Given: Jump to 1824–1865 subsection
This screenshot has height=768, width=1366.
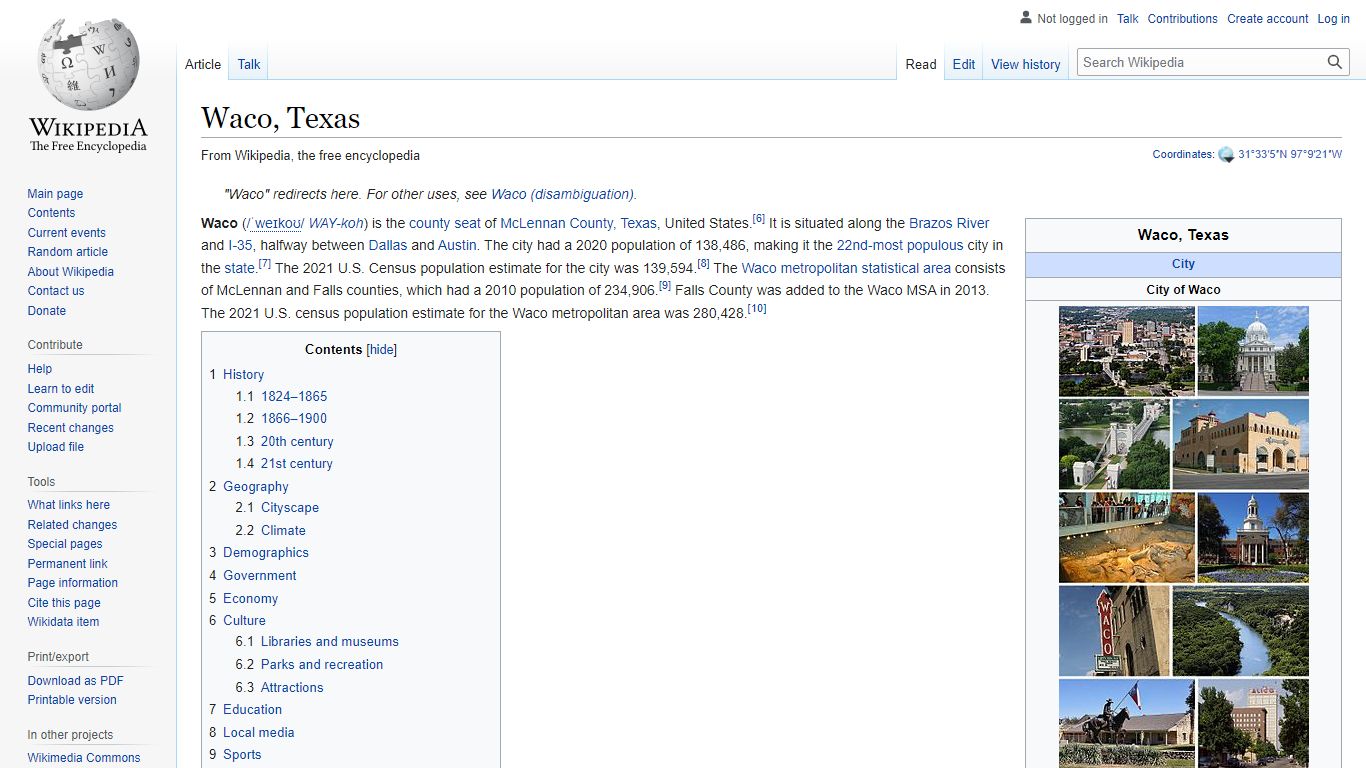Looking at the screenshot, I should (294, 396).
